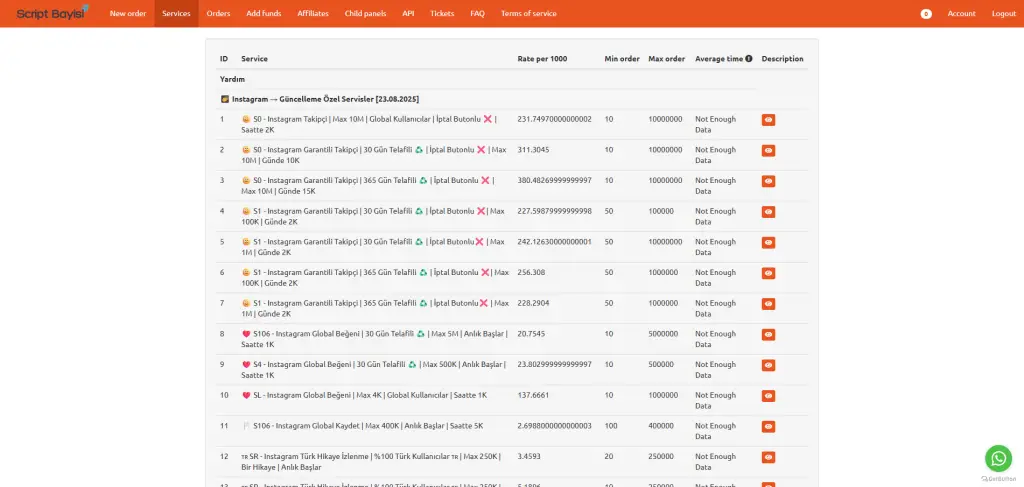This screenshot has width=1024, height=487.
Task: View description of service ID 4
Action: [x=768, y=212]
